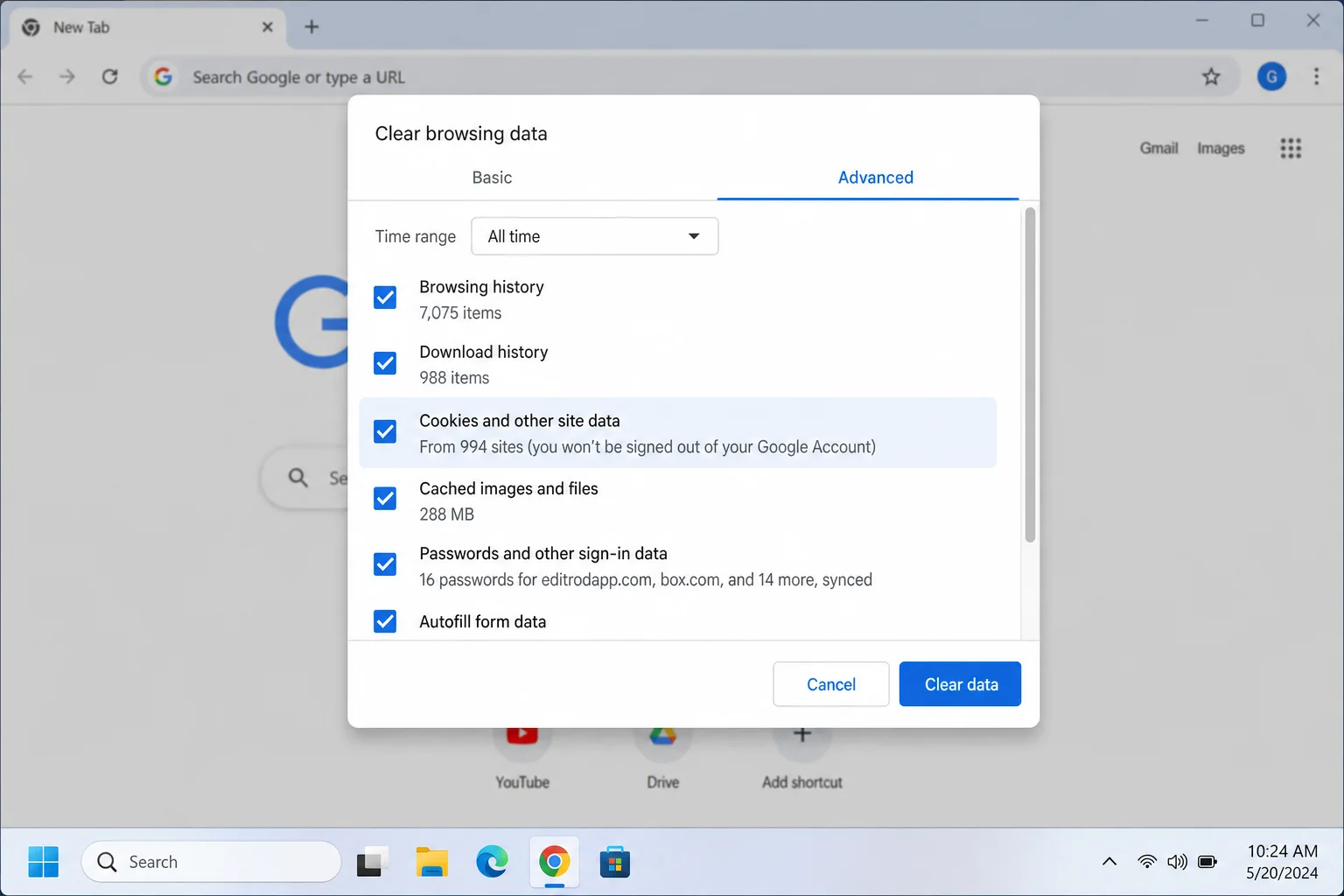Image resolution: width=1344 pixels, height=896 pixels.
Task: Click the '7,075 items' text
Action: coord(460,313)
